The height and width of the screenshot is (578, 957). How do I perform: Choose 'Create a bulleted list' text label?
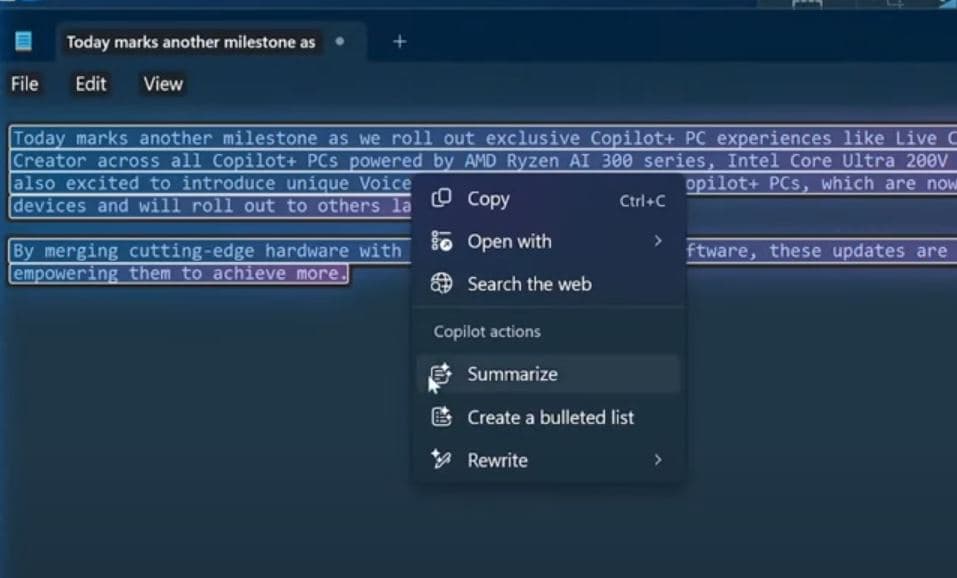tap(550, 417)
